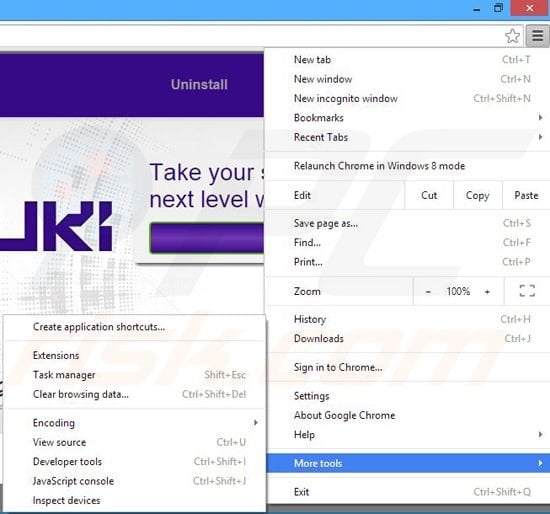Expand the More tools submenu
This screenshot has height=514, width=550.
408,463
